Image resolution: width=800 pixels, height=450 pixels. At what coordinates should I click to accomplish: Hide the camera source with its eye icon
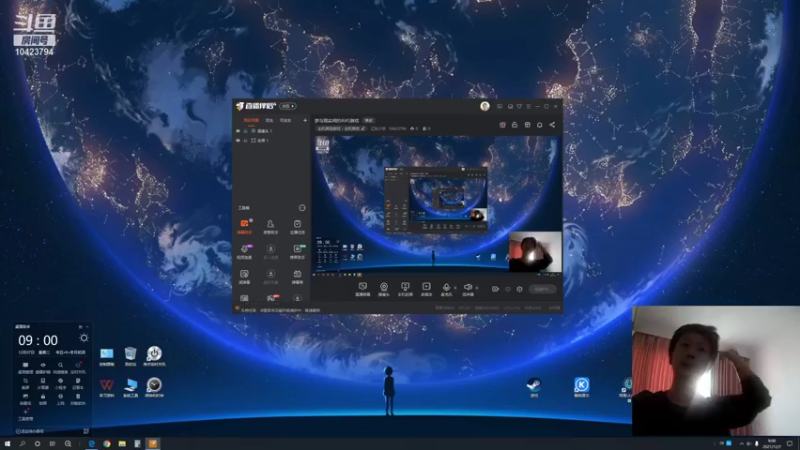(238, 131)
